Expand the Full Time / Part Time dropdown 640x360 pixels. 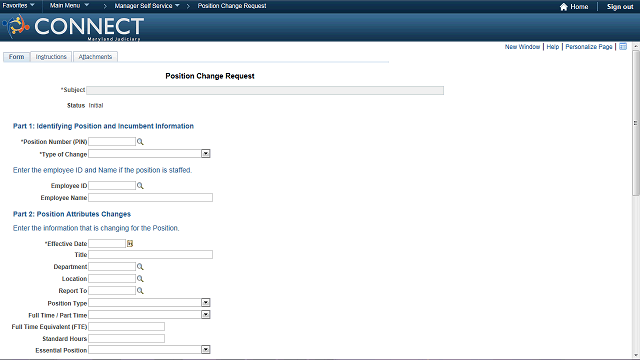(x=206, y=315)
